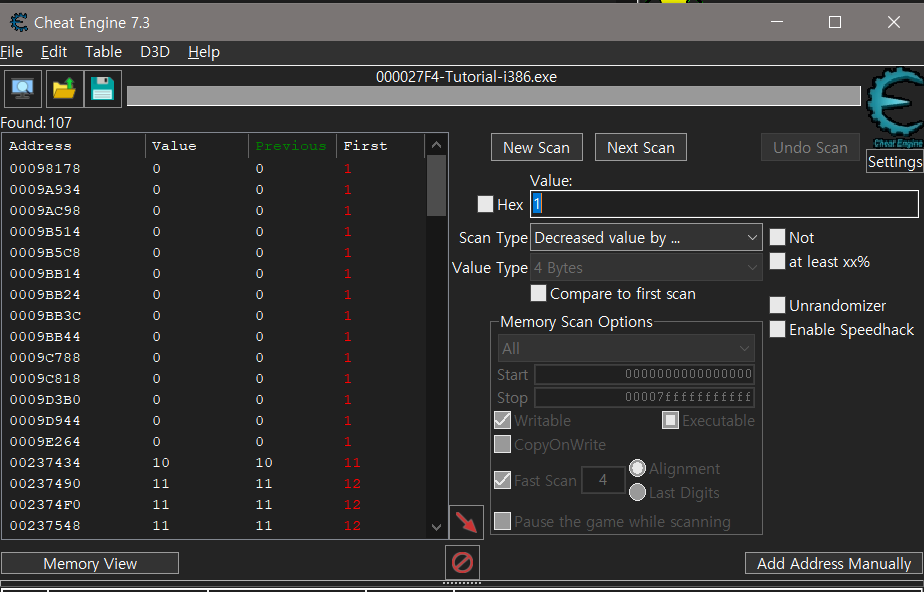Click Add Address Manually button
The width and height of the screenshot is (924, 592).
pos(834,563)
